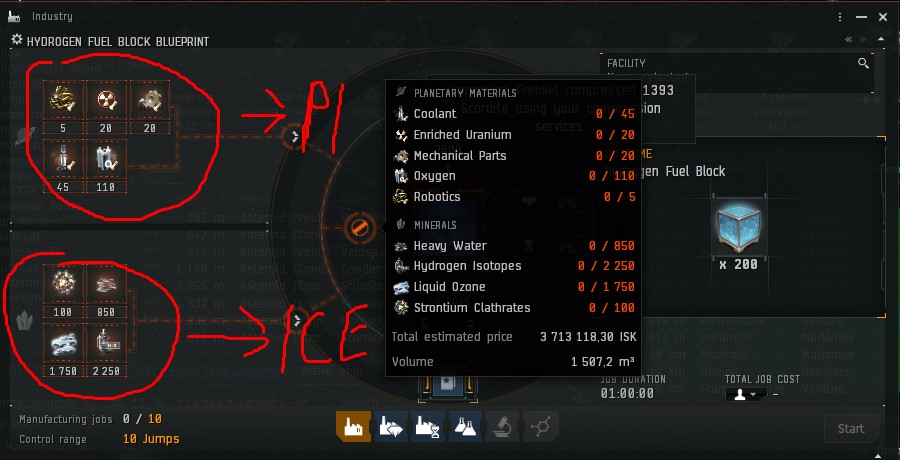Open the Total Job Cost payer dropdown
Screen dimensions: 900x460
(744, 395)
